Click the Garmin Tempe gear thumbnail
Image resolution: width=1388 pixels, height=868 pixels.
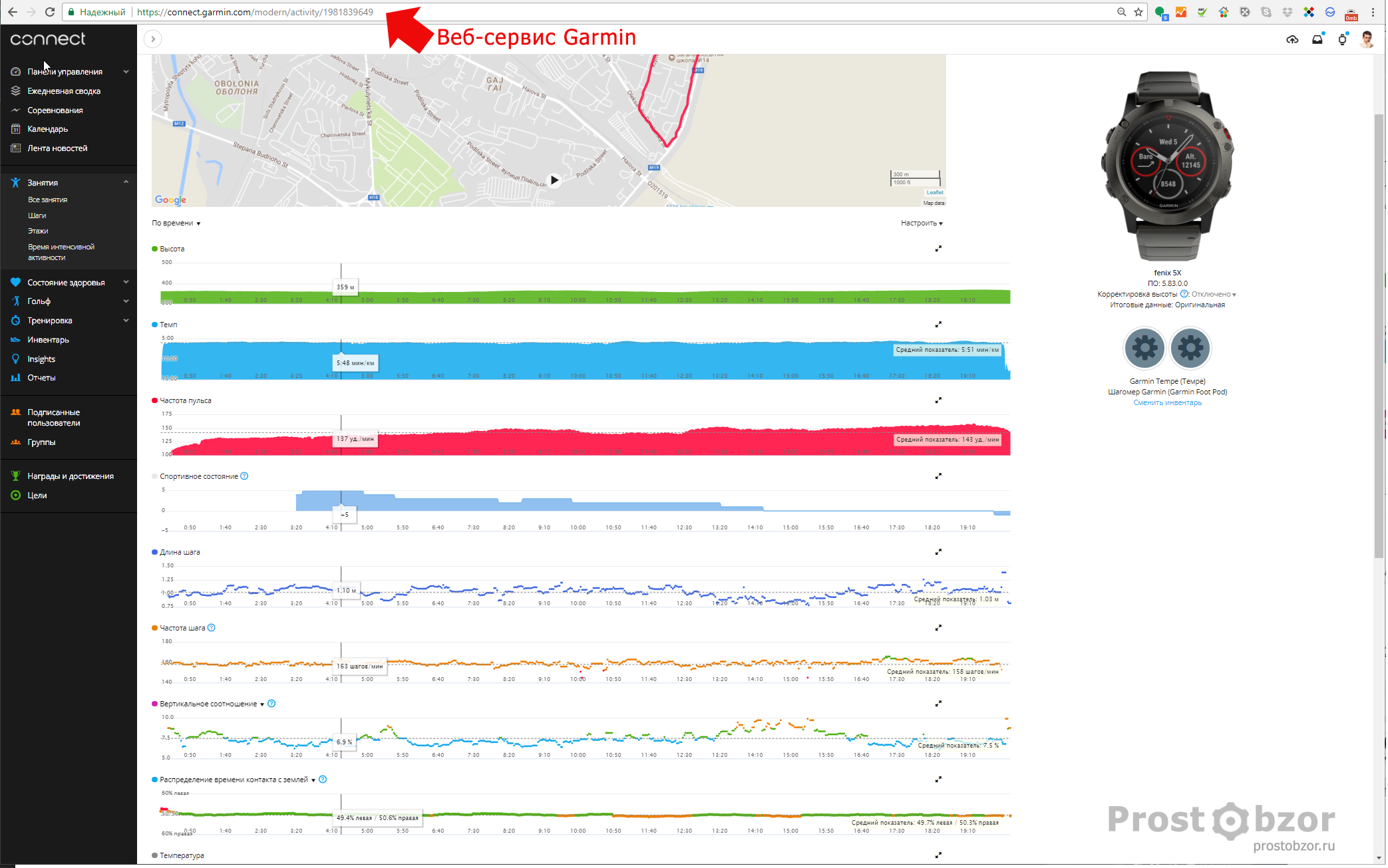click(x=1144, y=348)
